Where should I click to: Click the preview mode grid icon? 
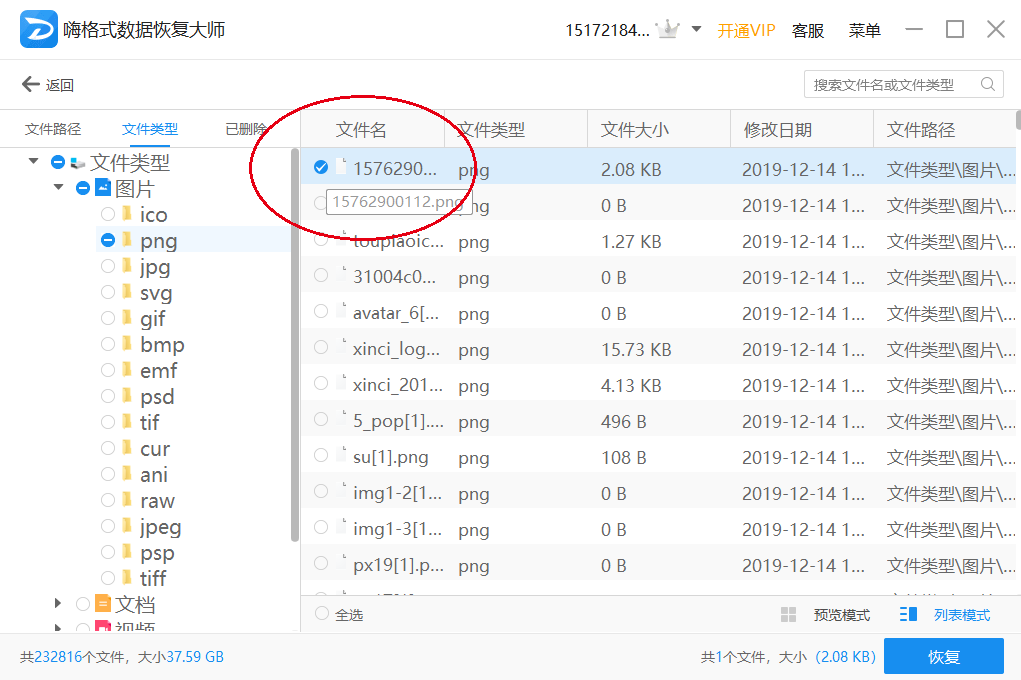tap(788, 614)
